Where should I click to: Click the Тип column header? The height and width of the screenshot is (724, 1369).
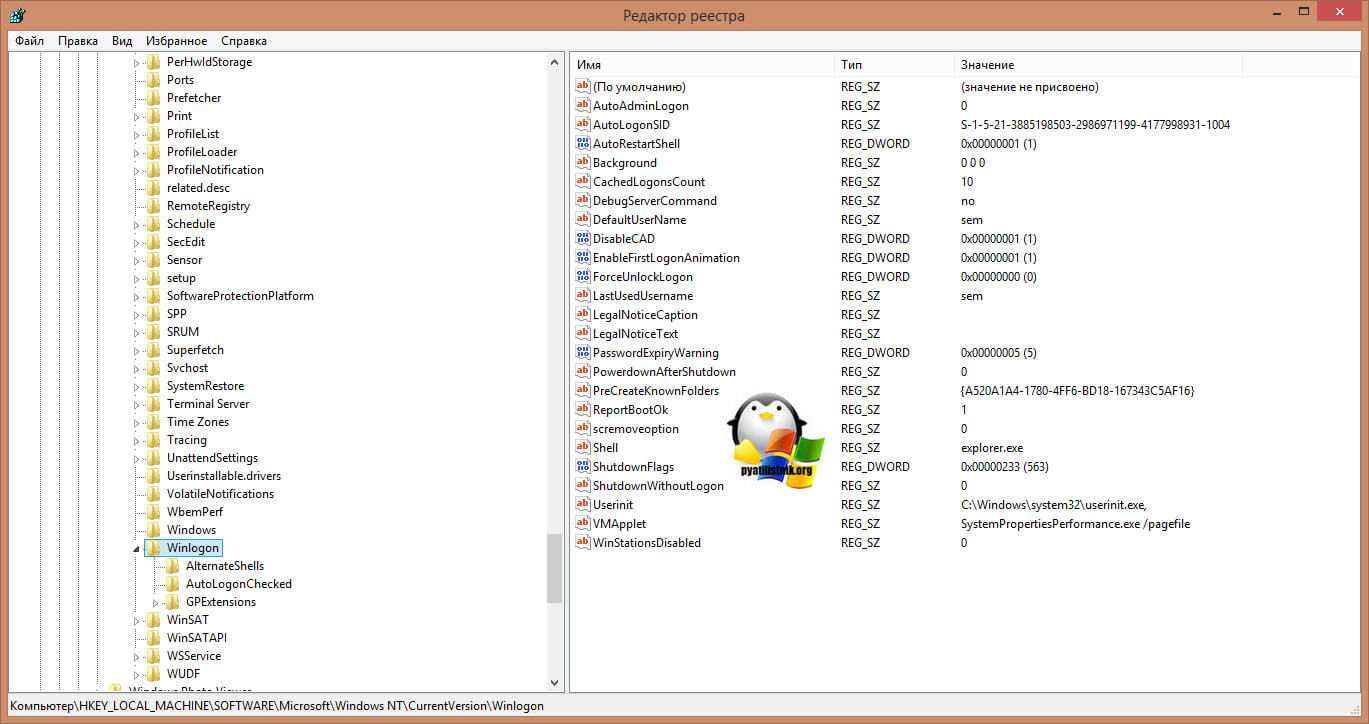tap(892, 65)
